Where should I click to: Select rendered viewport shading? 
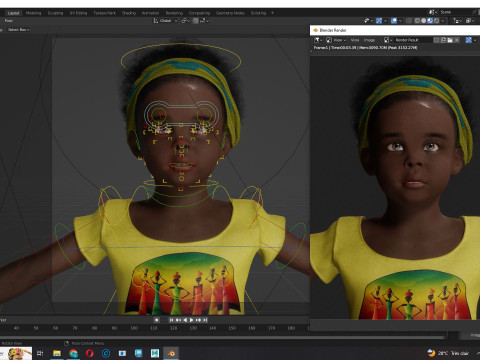coord(436,21)
